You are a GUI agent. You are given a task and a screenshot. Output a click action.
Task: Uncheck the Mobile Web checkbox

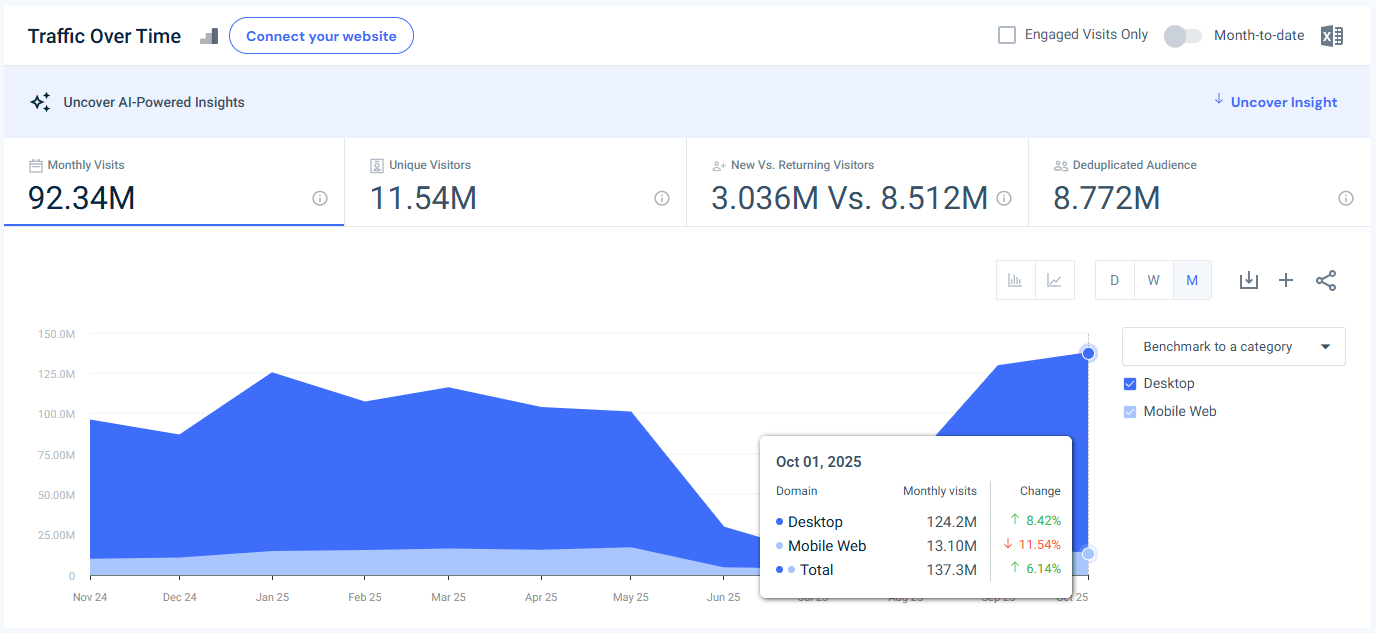[x=1129, y=411]
